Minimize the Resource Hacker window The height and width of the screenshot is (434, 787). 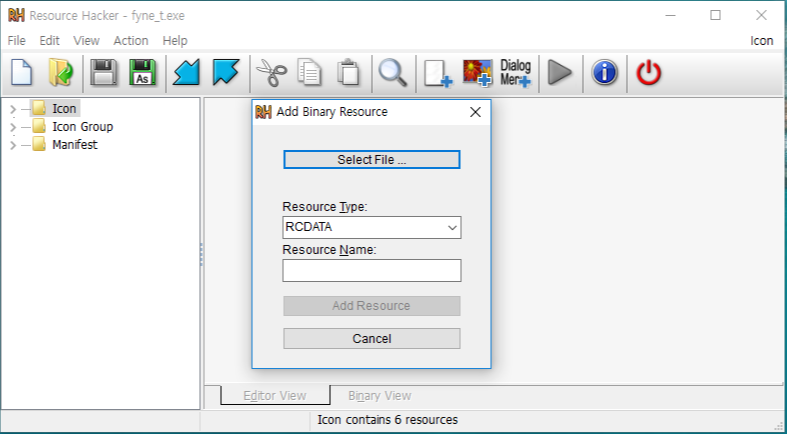point(670,15)
